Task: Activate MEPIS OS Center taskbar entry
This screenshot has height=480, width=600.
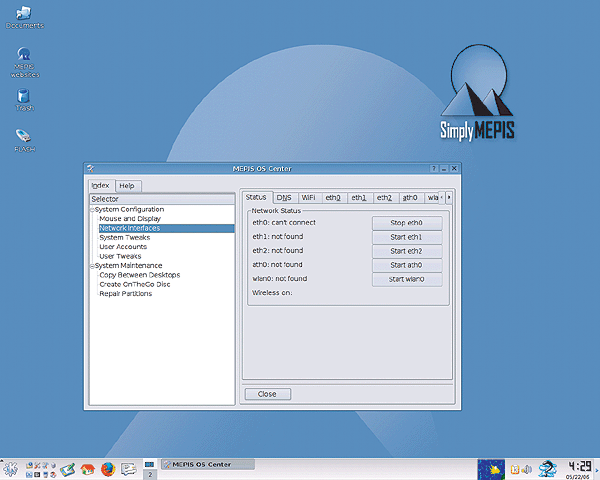Action: tap(207, 464)
